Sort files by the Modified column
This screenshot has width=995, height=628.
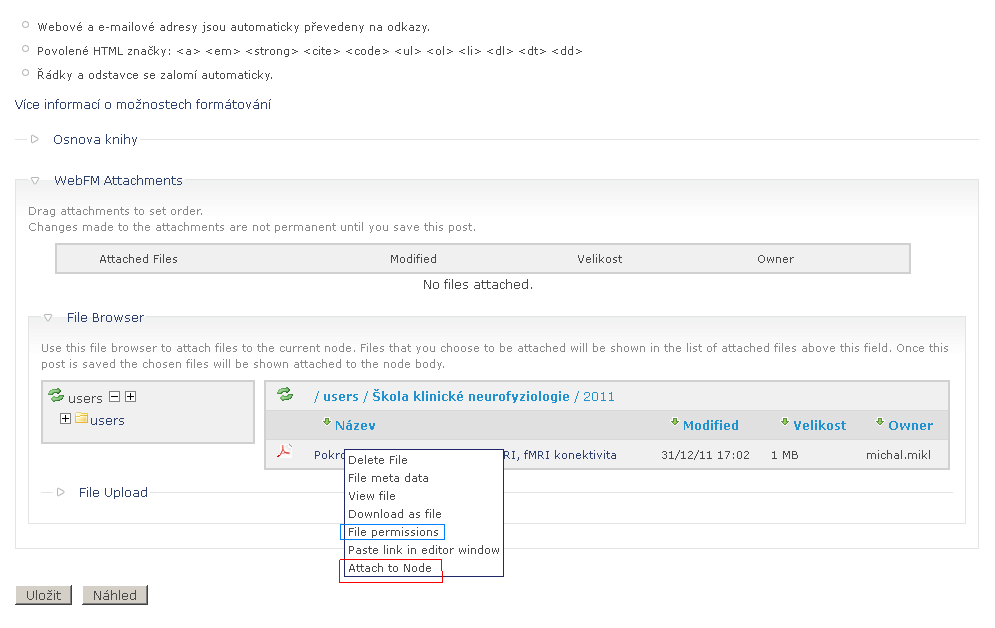point(710,425)
